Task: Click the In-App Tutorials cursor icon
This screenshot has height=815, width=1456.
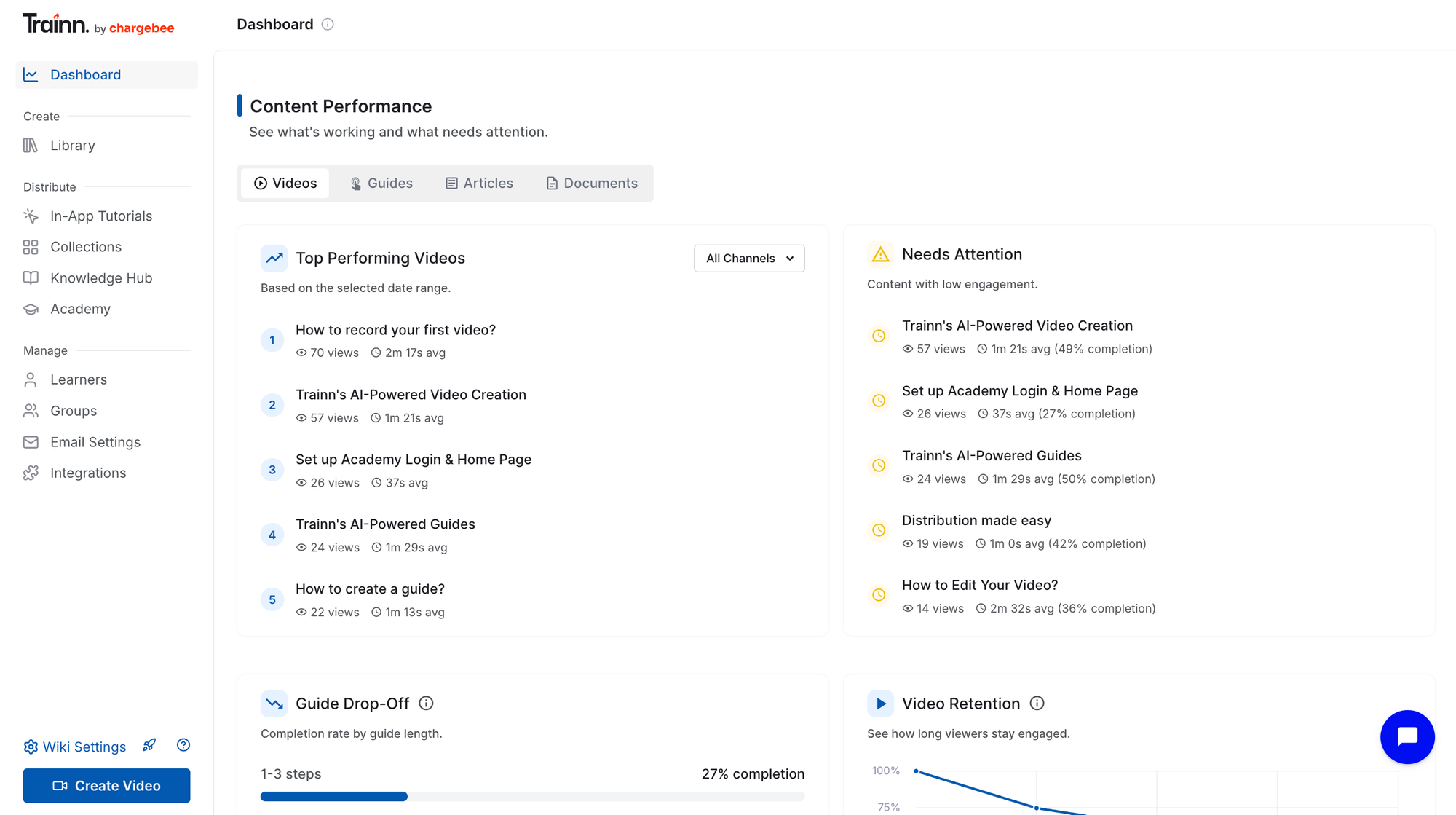Action: 31,216
